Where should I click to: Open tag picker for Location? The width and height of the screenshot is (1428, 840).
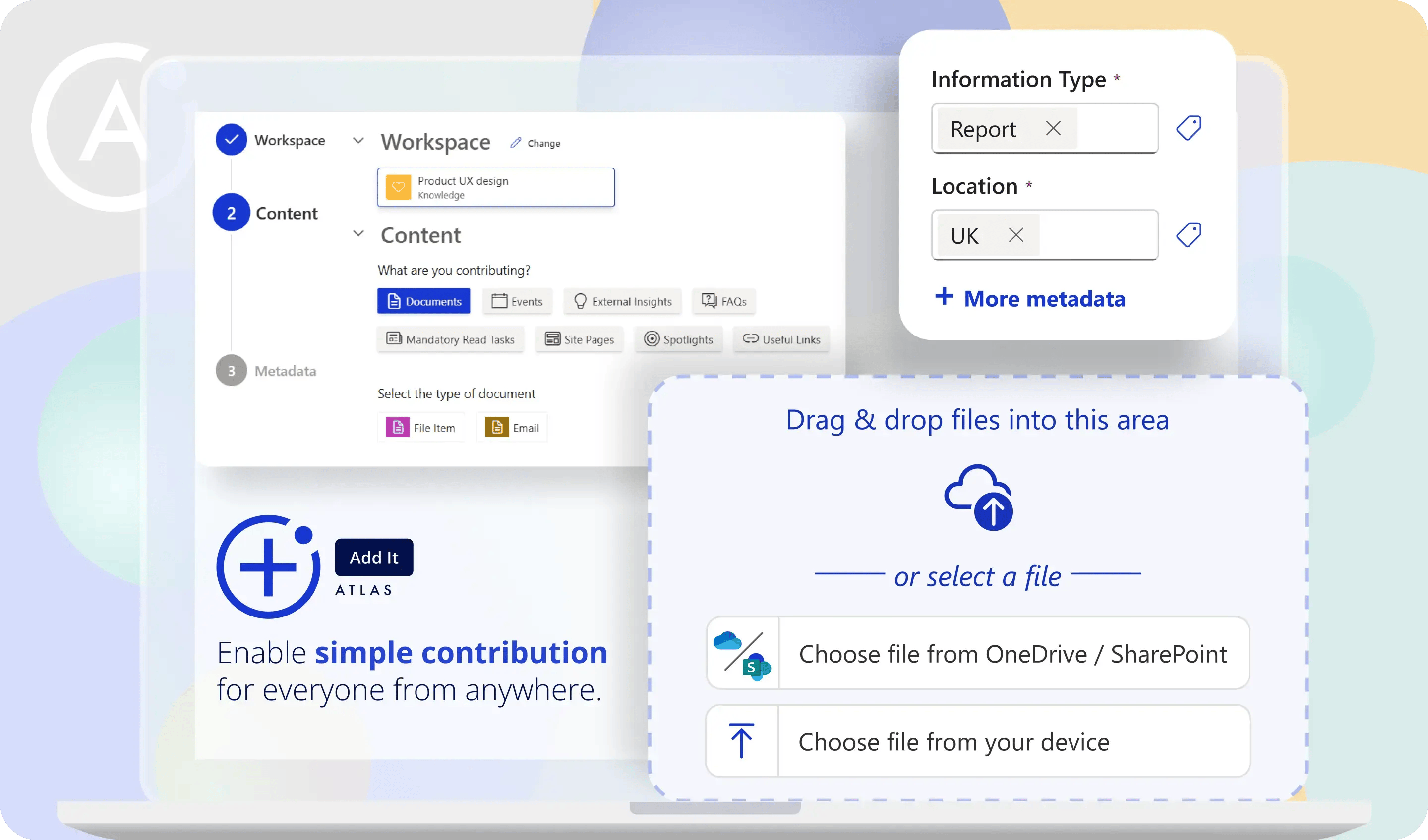1189,234
